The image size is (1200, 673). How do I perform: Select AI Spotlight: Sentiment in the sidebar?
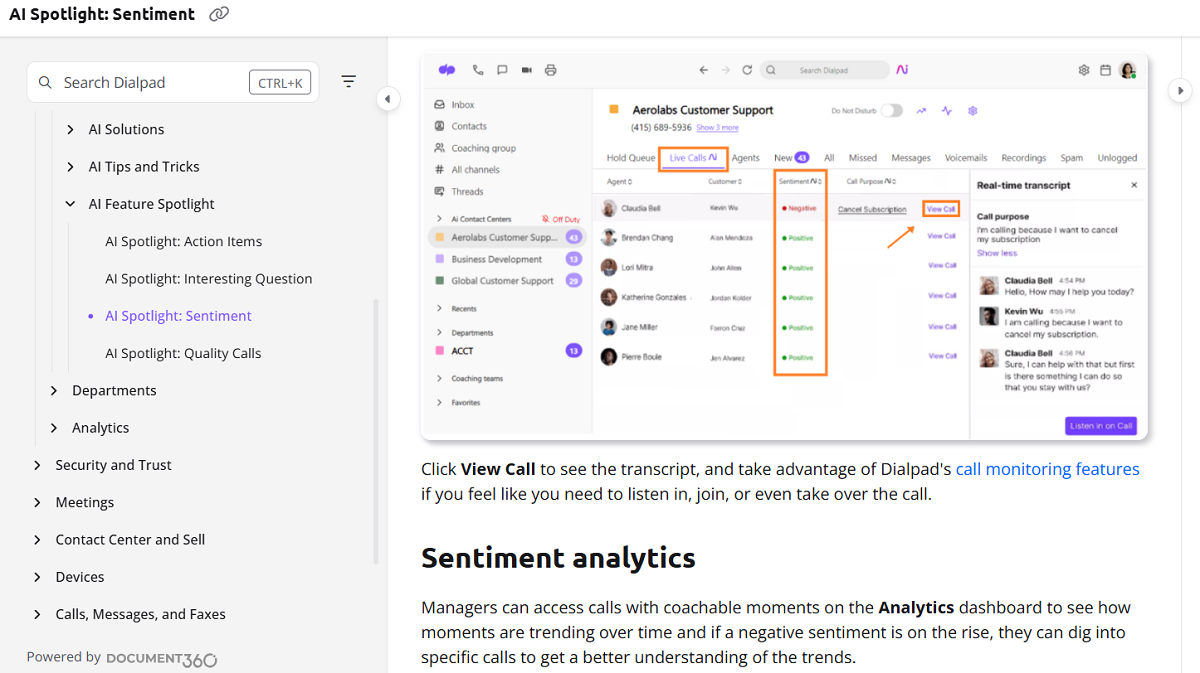pyautogui.click(x=178, y=316)
